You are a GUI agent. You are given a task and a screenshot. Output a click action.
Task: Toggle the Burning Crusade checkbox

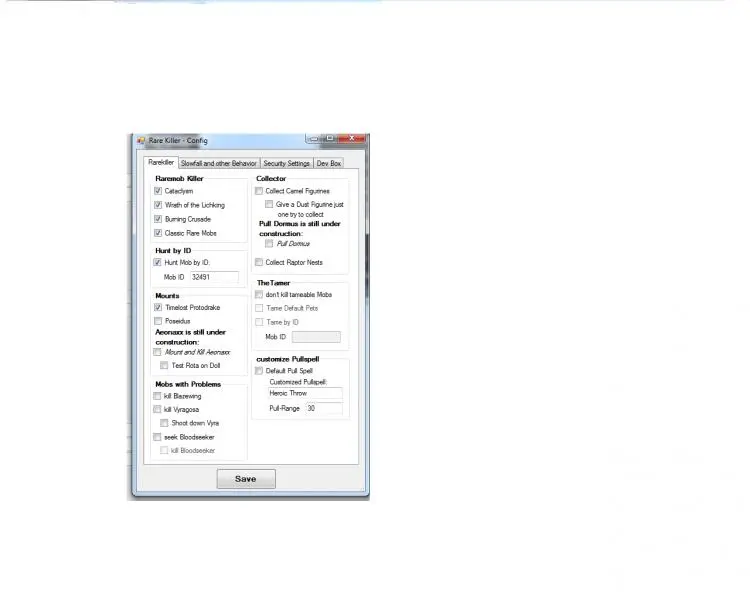(x=158, y=219)
